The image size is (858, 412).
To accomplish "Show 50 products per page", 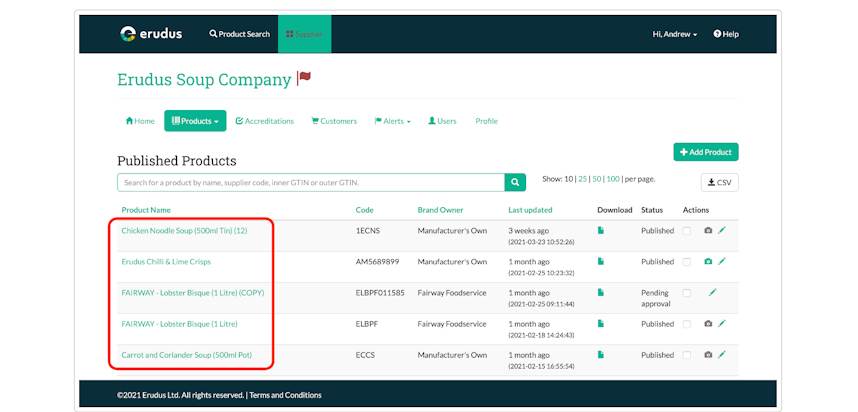I will (596, 179).
